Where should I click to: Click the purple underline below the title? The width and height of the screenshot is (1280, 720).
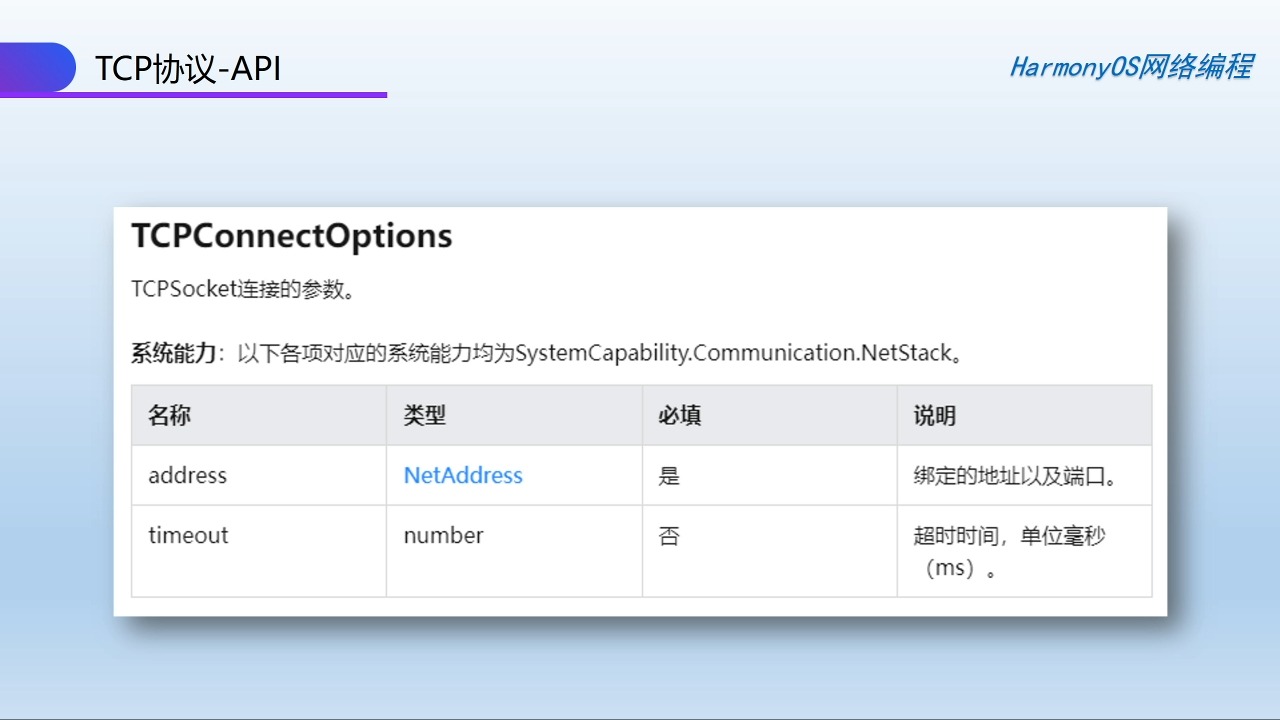pos(200,95)
